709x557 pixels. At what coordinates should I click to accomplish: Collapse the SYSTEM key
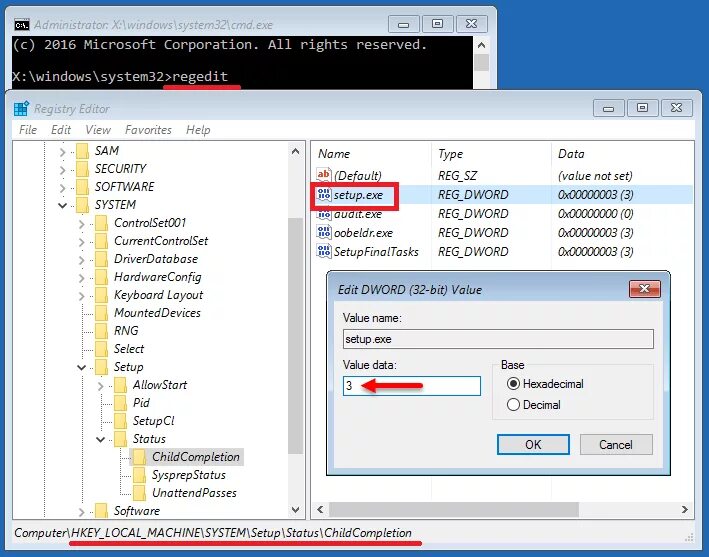point(62,206)
